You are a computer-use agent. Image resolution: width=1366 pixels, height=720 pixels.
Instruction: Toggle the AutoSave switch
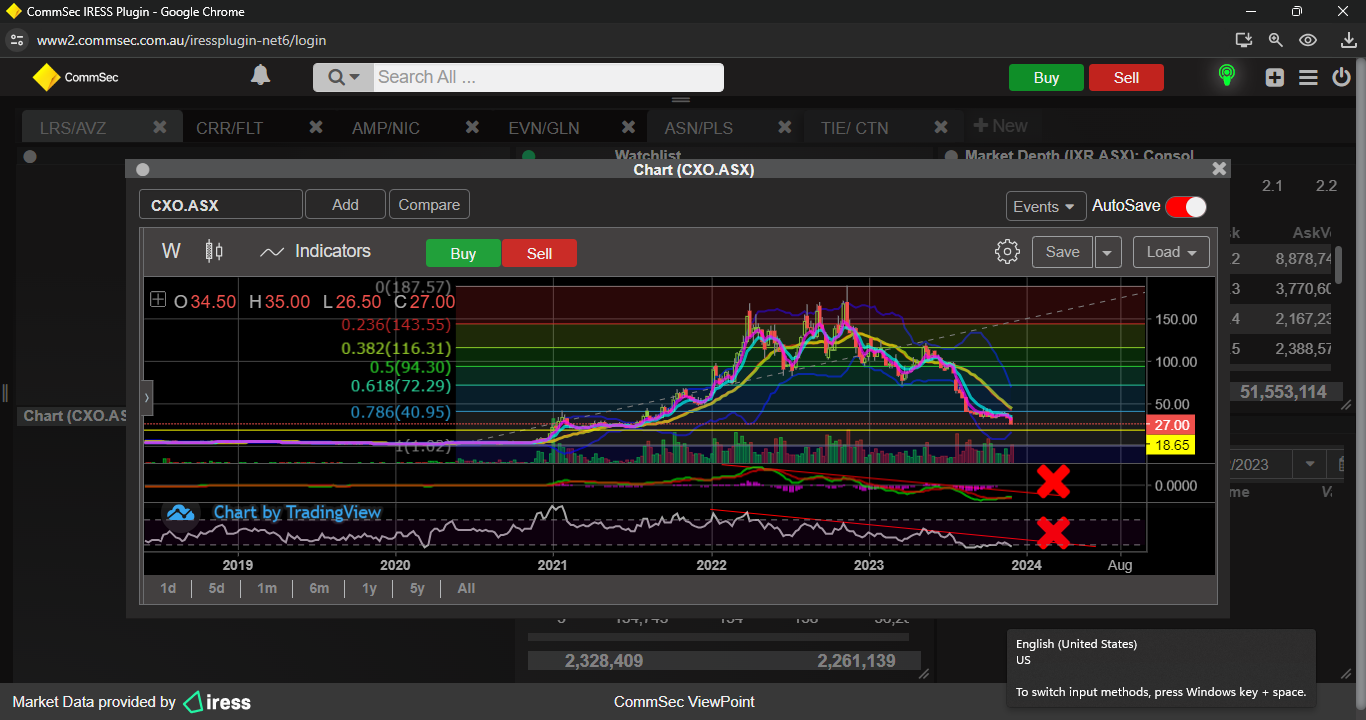pyautogui.click(x=1185, y=206)
